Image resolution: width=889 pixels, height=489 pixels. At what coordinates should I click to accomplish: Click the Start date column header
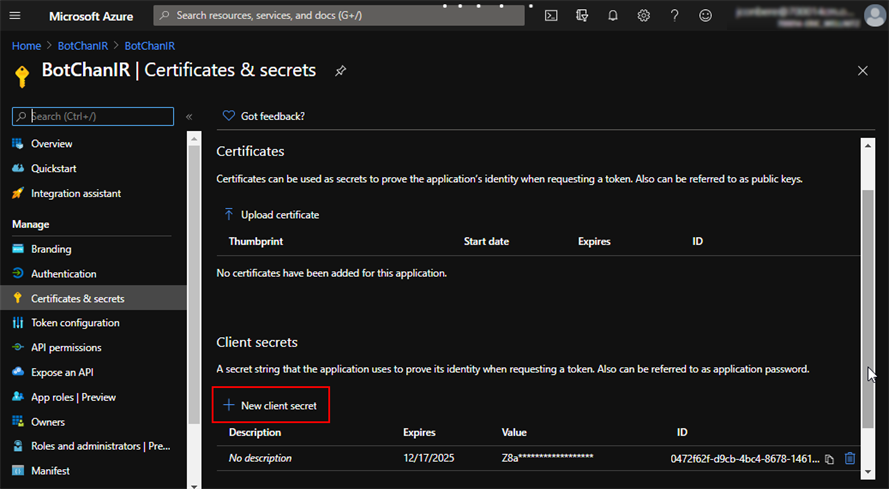(x=486, y=242)
